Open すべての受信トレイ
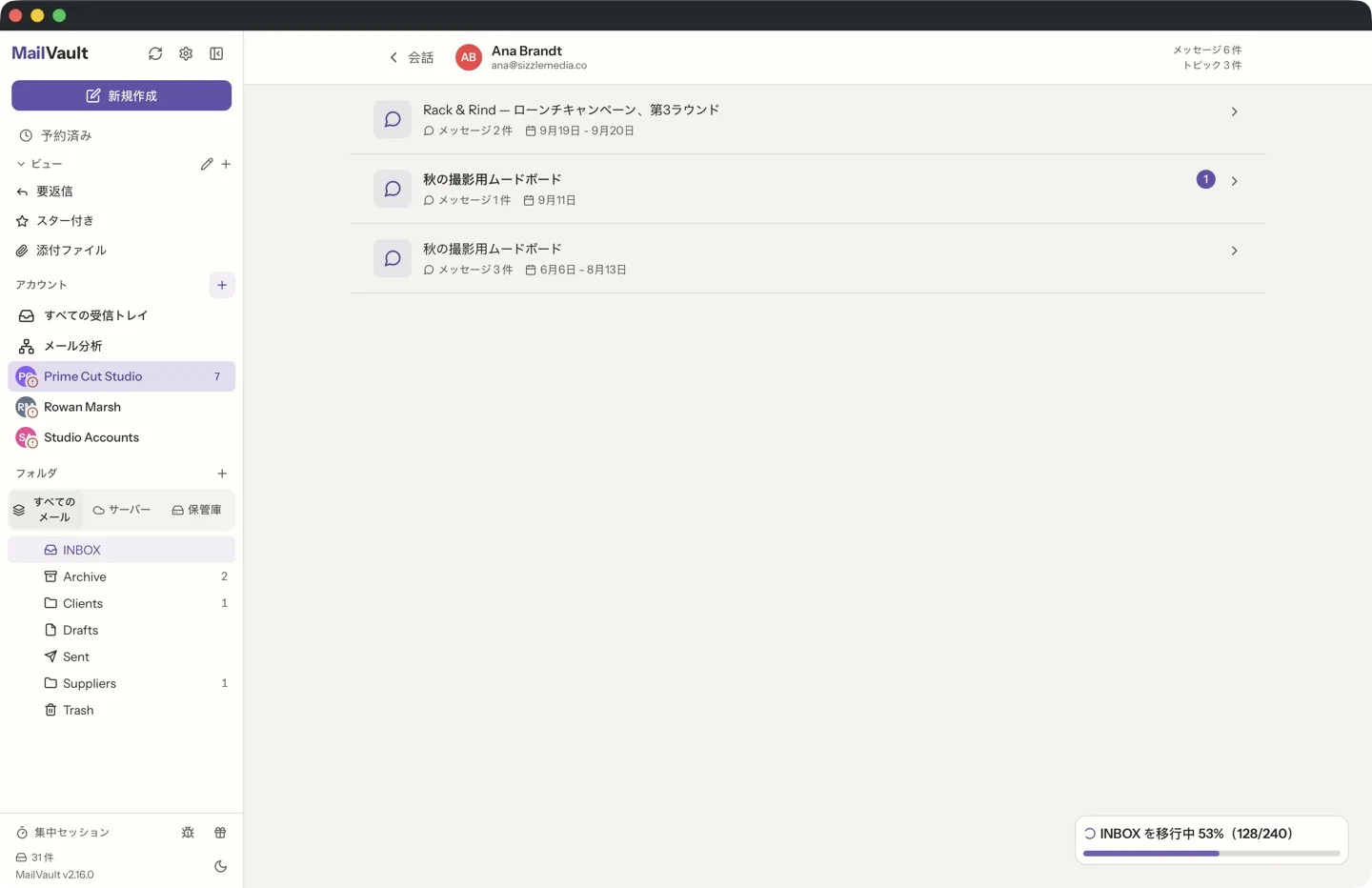The width and height of the screenshot is (1372, 888). point(121,315)
